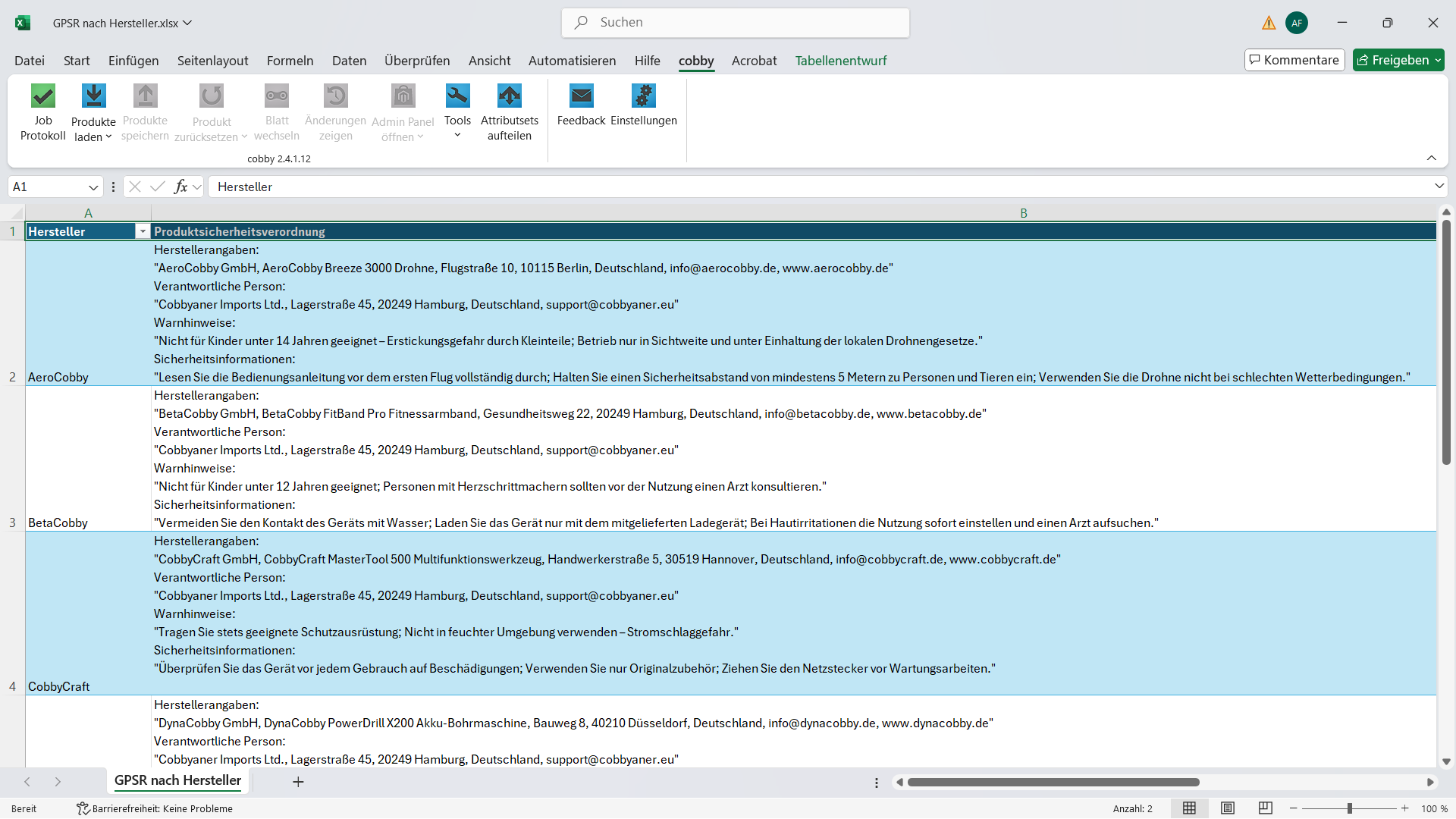Click the Produkte laden icon

tap(93, 96)
